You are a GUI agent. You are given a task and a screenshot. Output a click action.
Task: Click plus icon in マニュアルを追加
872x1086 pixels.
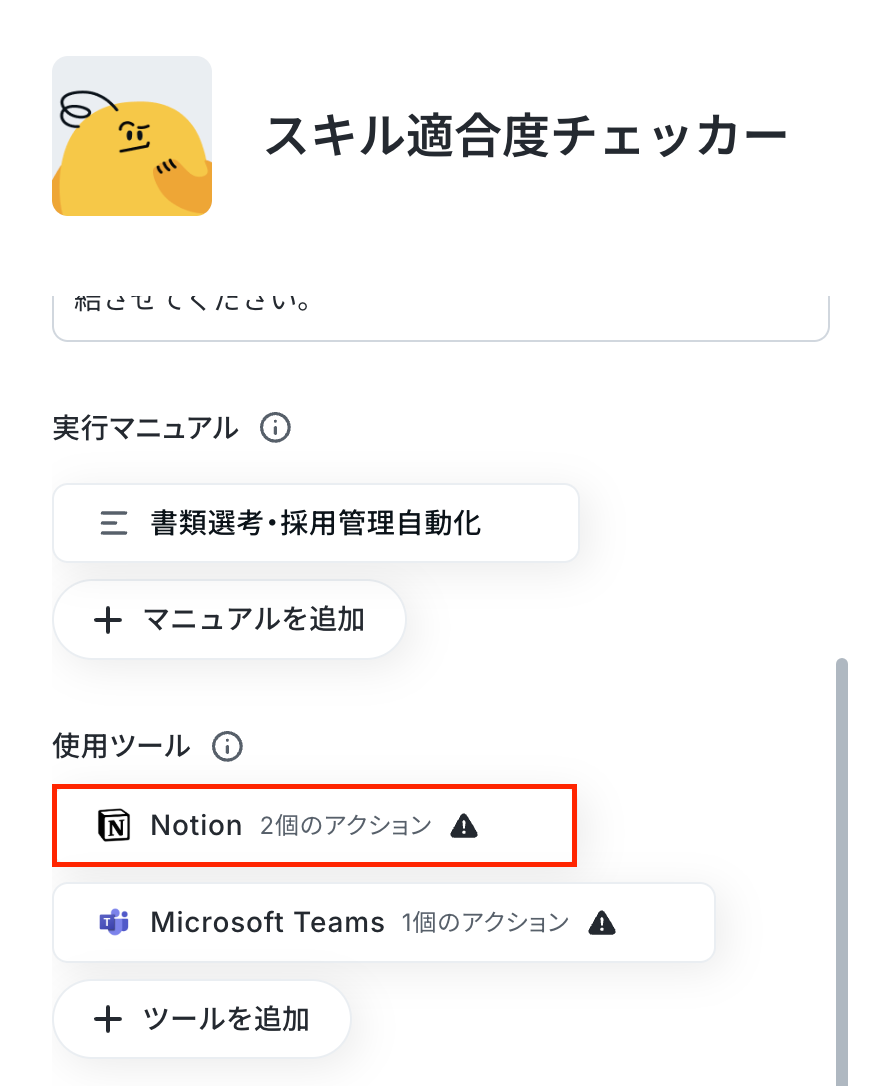tap(108, 620)
